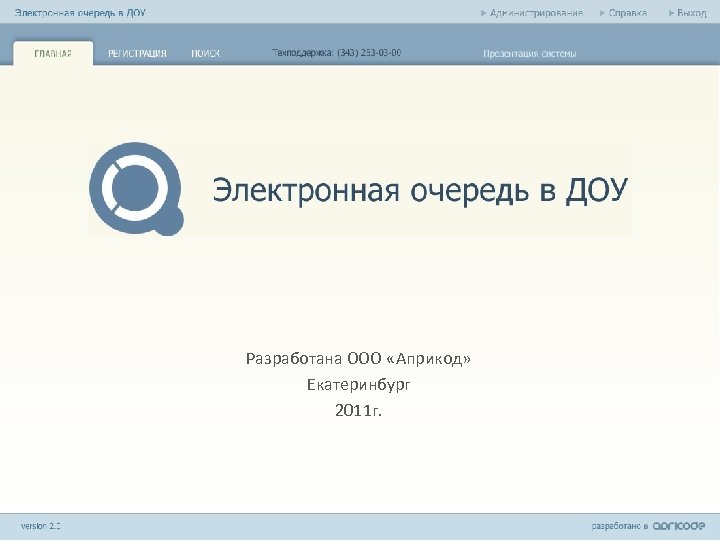This screenshot has height=540, width=720.
Task: Click the apricode logo in the footer
Action: pyautogui.click(x=679, y=525)
